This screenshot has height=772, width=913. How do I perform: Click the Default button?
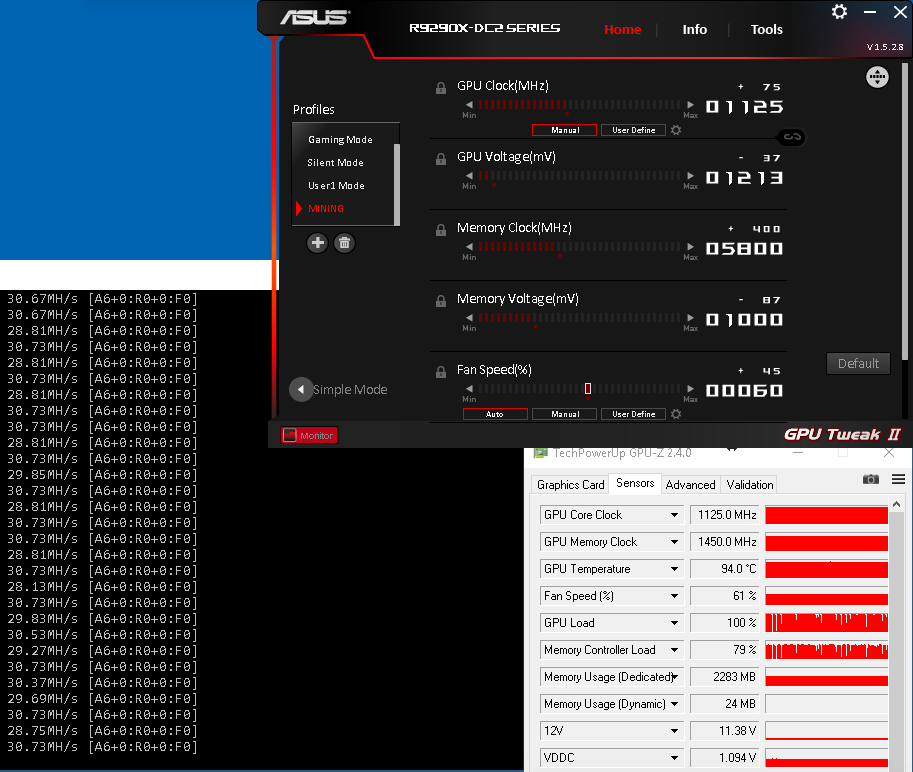[858, 363]
